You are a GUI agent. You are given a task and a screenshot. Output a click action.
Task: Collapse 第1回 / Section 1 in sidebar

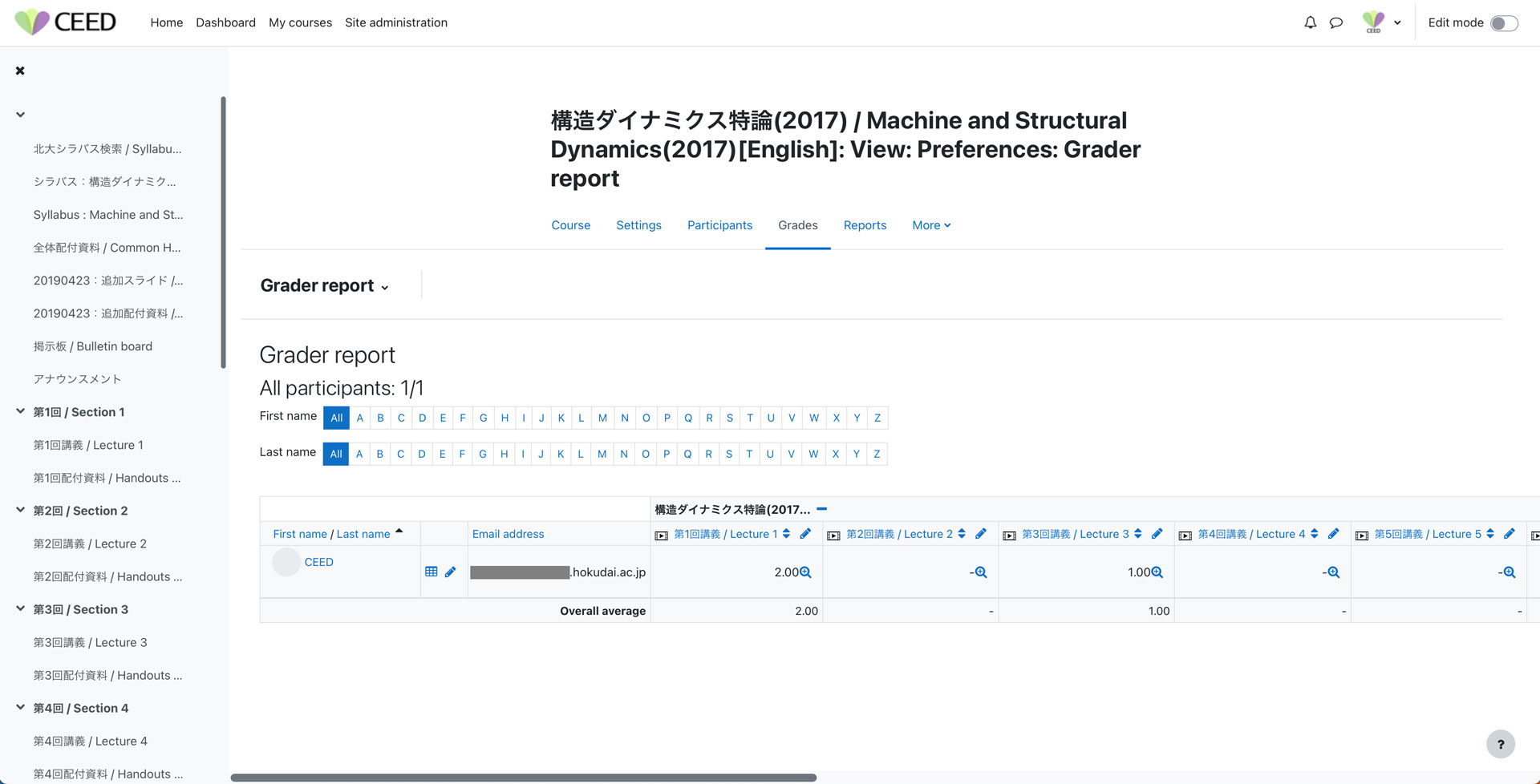click(x=20, y=411)
